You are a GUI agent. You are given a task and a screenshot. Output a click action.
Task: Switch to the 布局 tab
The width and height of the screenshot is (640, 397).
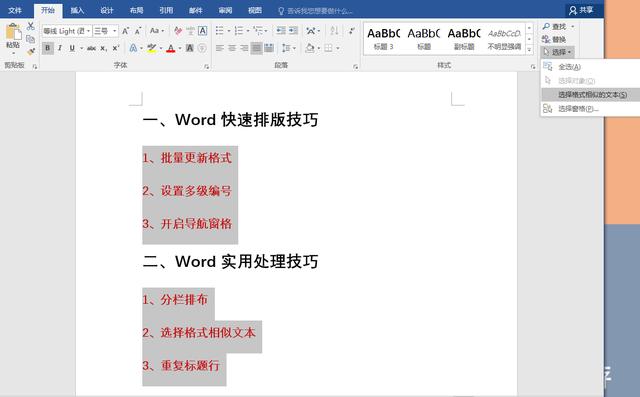136,11
